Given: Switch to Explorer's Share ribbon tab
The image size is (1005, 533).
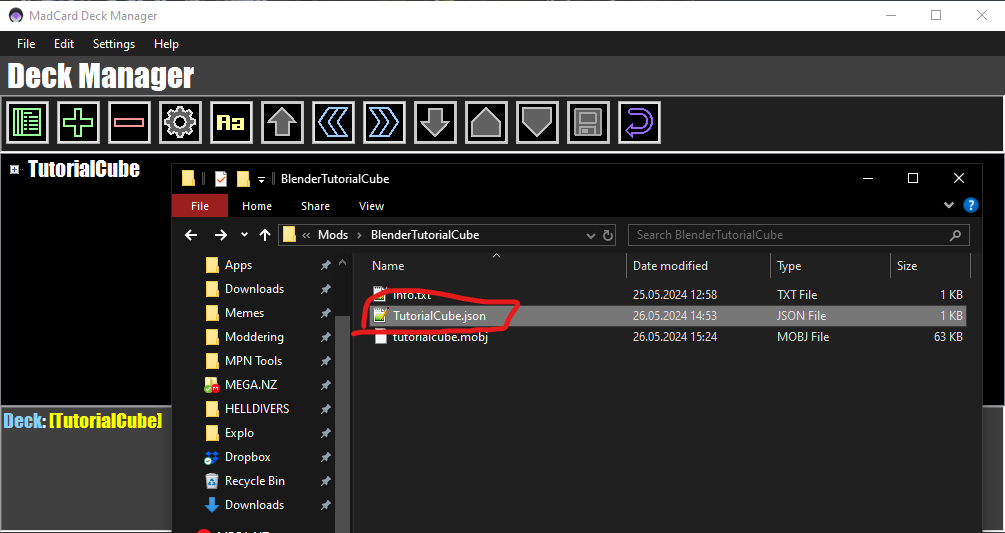Looking at the screenshot, I should (x=315, y=206).
